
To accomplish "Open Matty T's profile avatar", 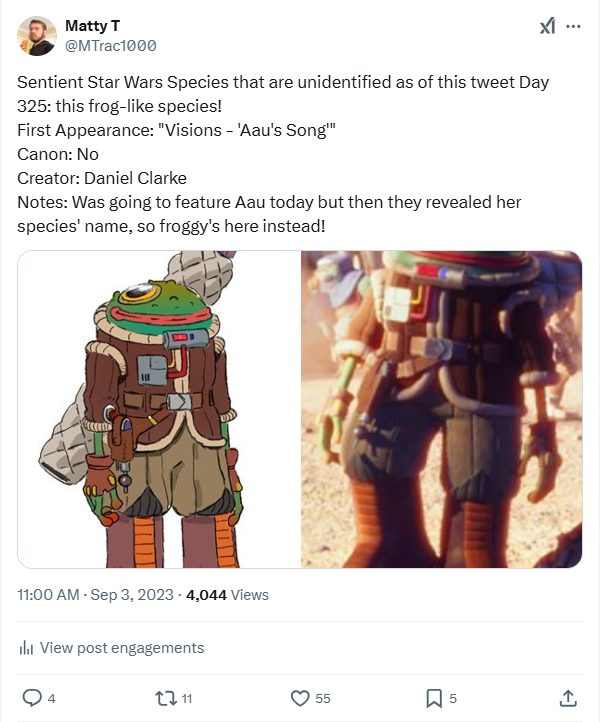I will click(x=37, y=36).
